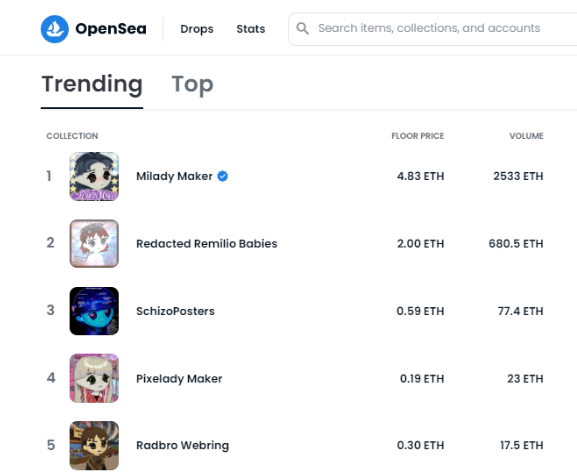Click the OpenSea sailboat logo icon

coord(54,29)
